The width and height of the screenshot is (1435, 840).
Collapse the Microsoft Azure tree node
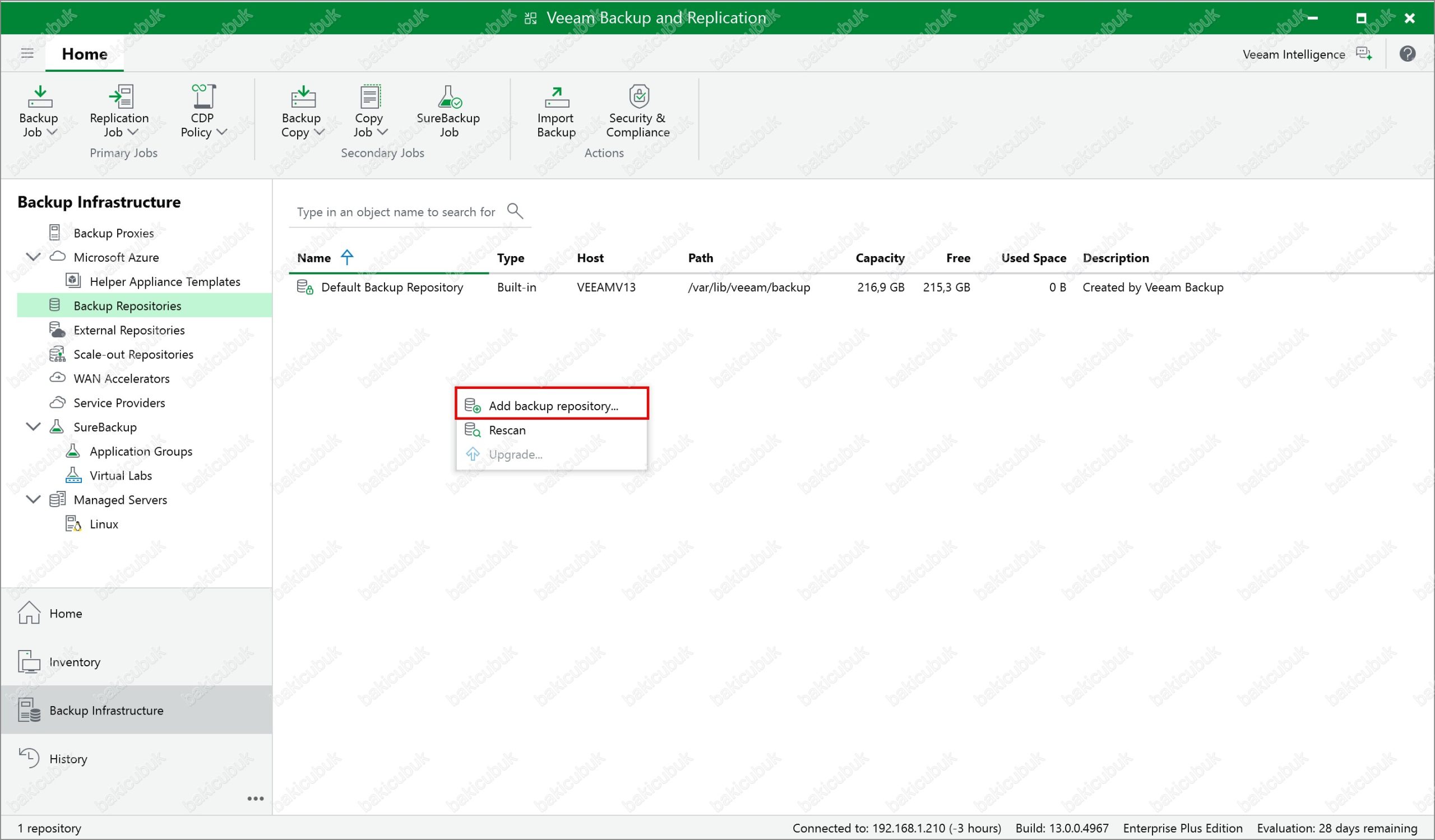pyautogui.click(x=34, y=257)
